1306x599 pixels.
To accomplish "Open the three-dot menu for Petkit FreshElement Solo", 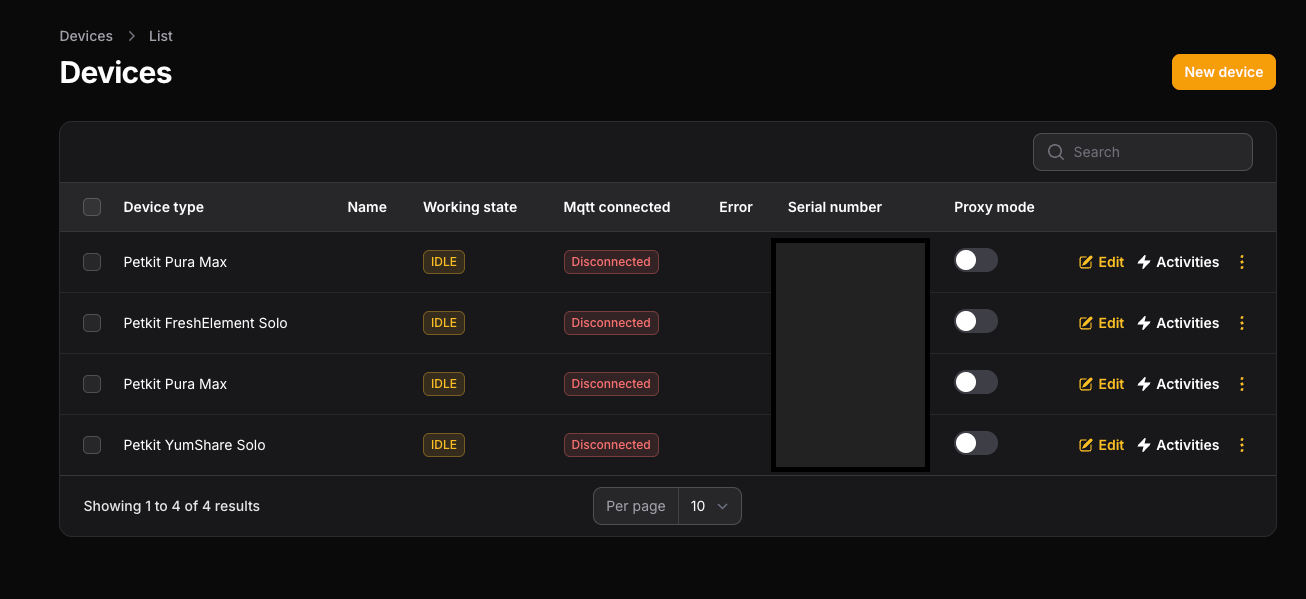I will pyautogui.click(x=1242, y=323).
